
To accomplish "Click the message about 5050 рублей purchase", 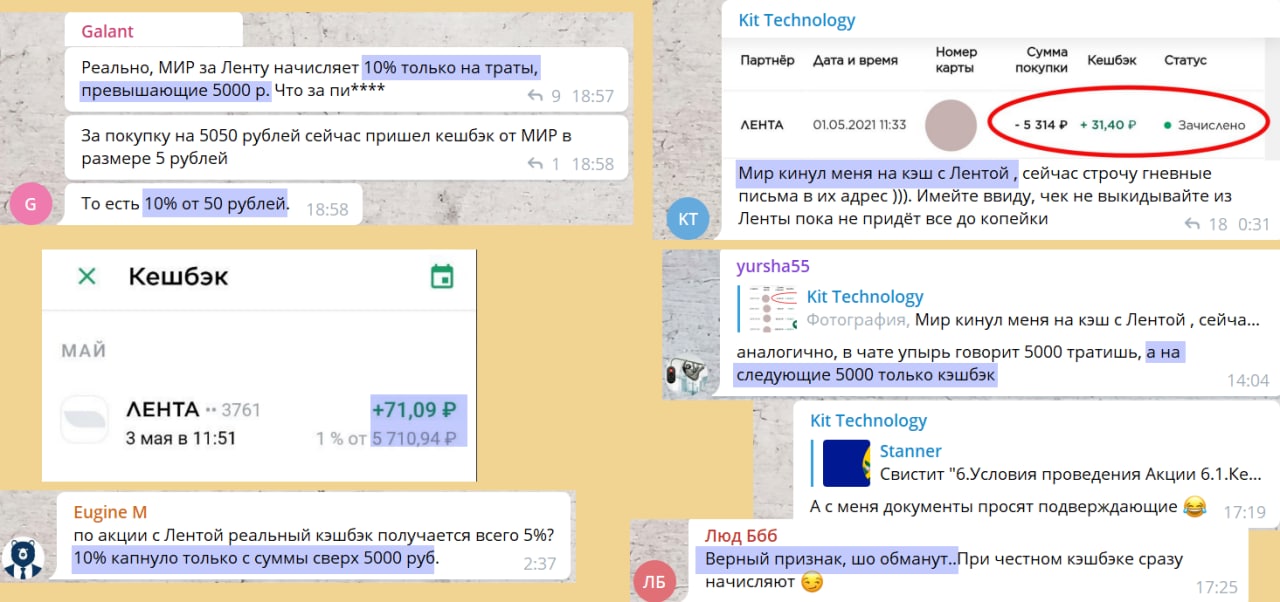I will [347, 146].
